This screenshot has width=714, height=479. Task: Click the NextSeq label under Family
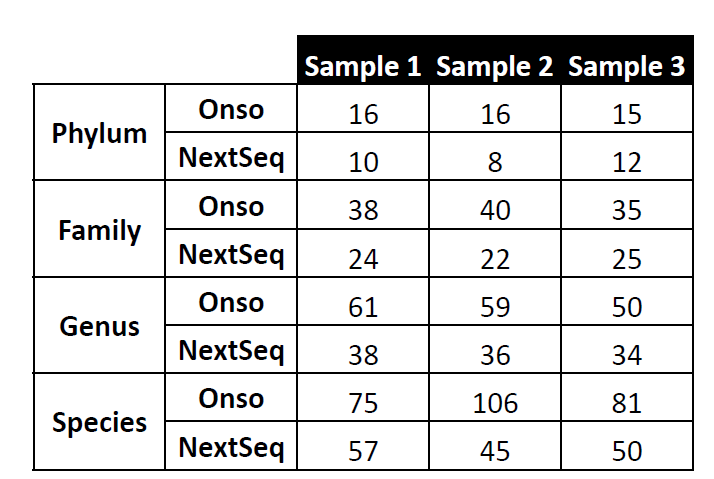point(231,255)
